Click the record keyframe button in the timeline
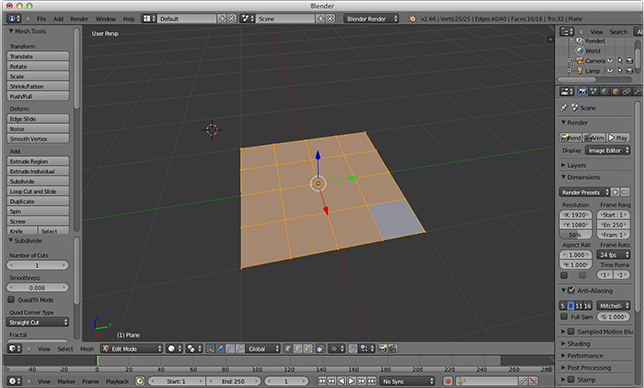Screen dimensions: 644x388 (448, 381)
